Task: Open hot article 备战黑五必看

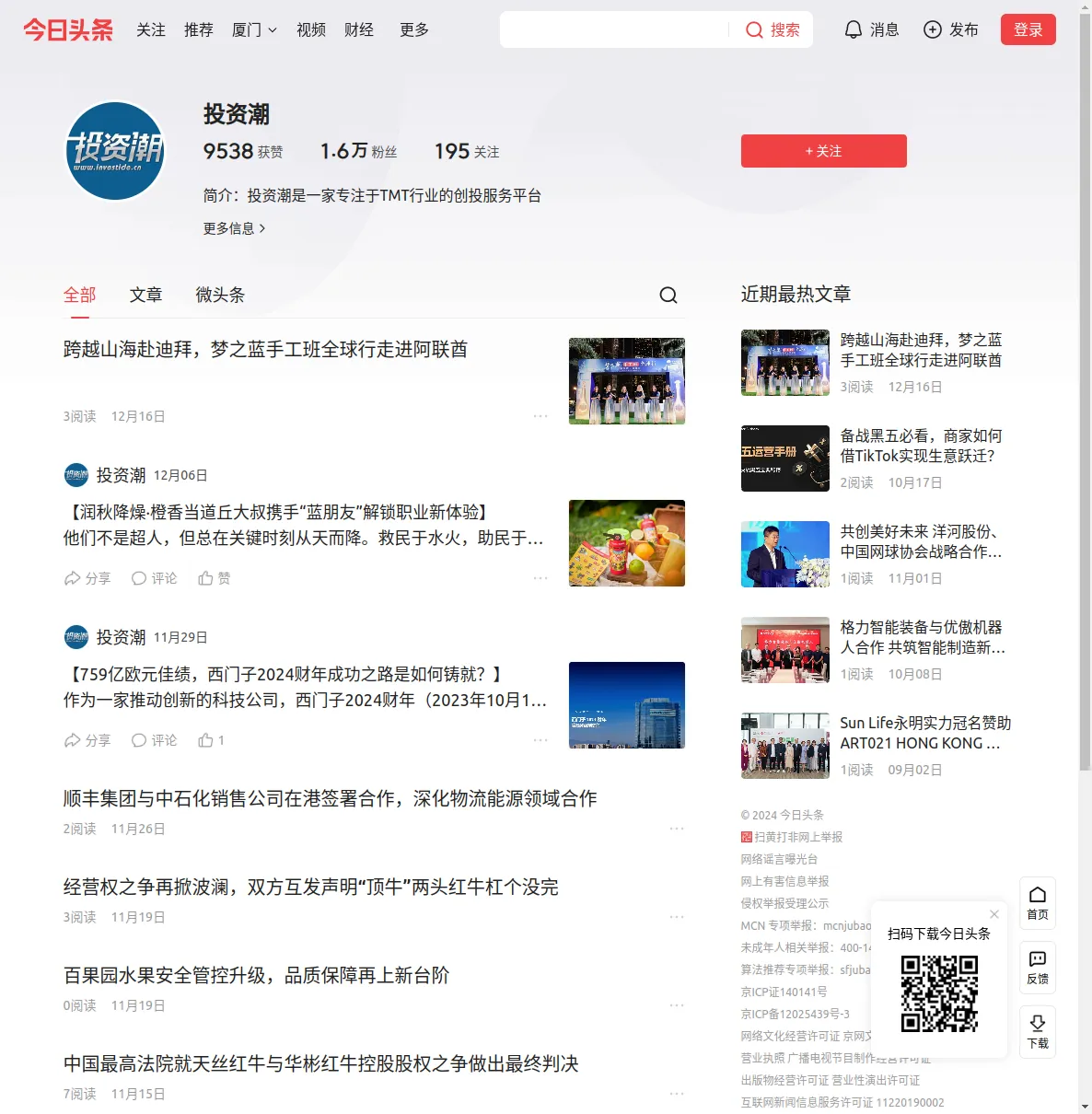Action: (922, 446)
